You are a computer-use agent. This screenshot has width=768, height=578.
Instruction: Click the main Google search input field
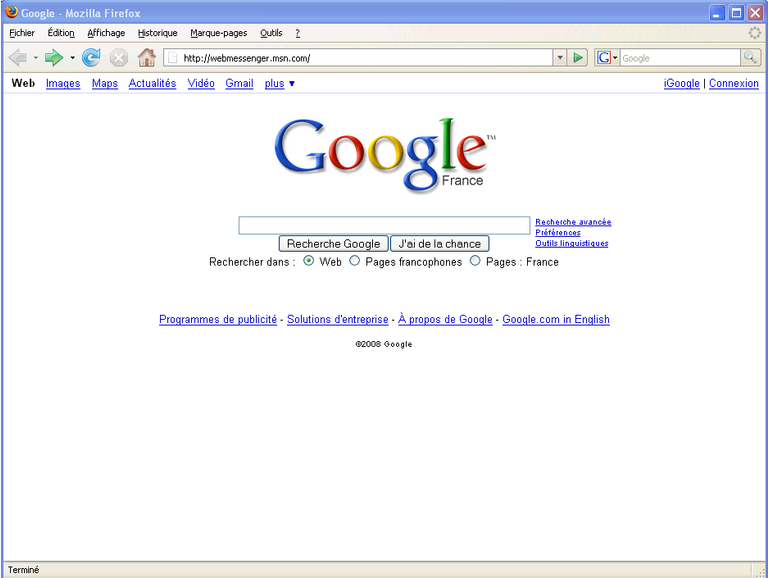click(x=384, y=225)
